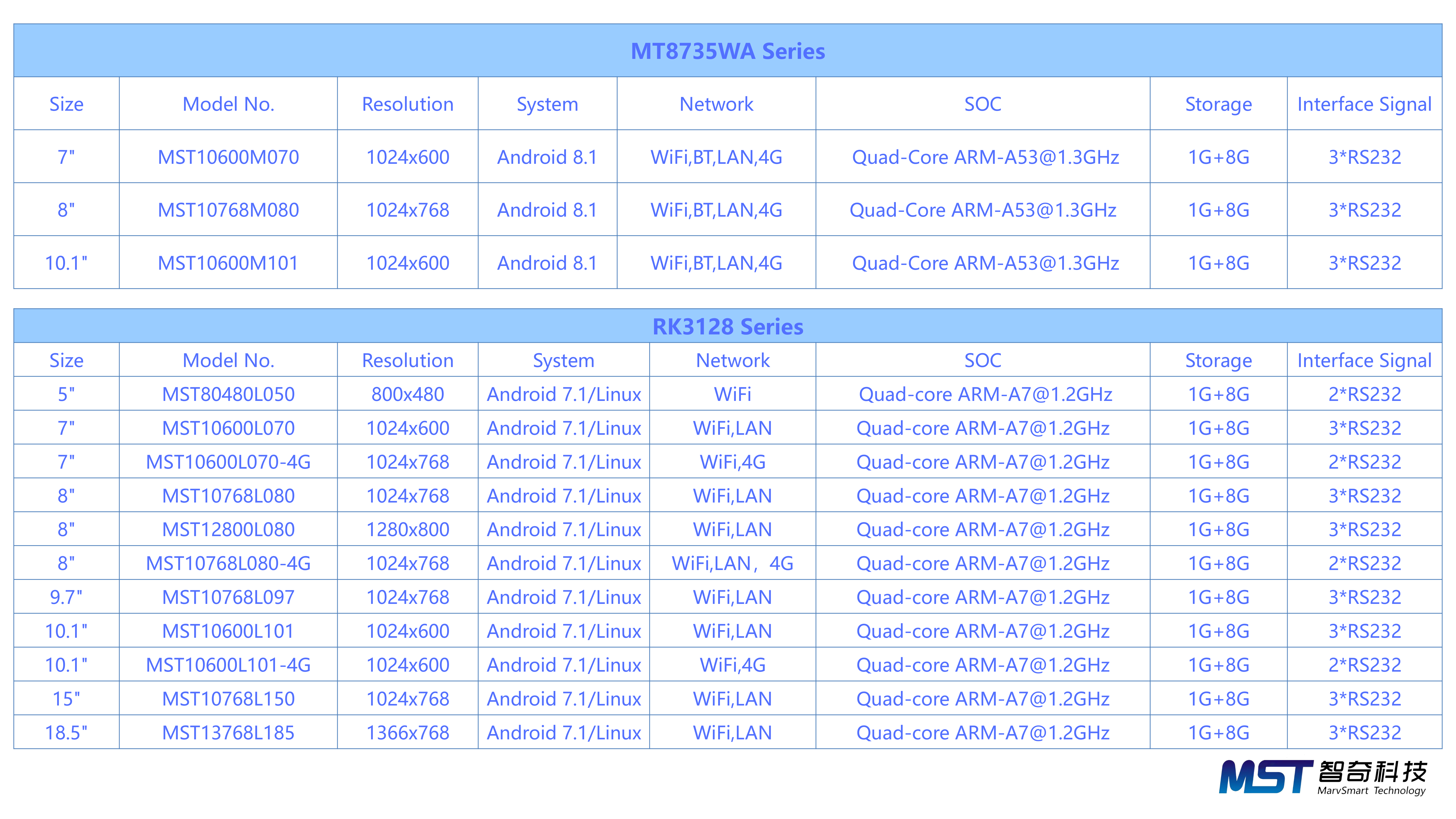Image resolution: width=1456 pixels, height=819 pixels.
Task: Click the RK3128 Series table title
Action: coord(727,327)
